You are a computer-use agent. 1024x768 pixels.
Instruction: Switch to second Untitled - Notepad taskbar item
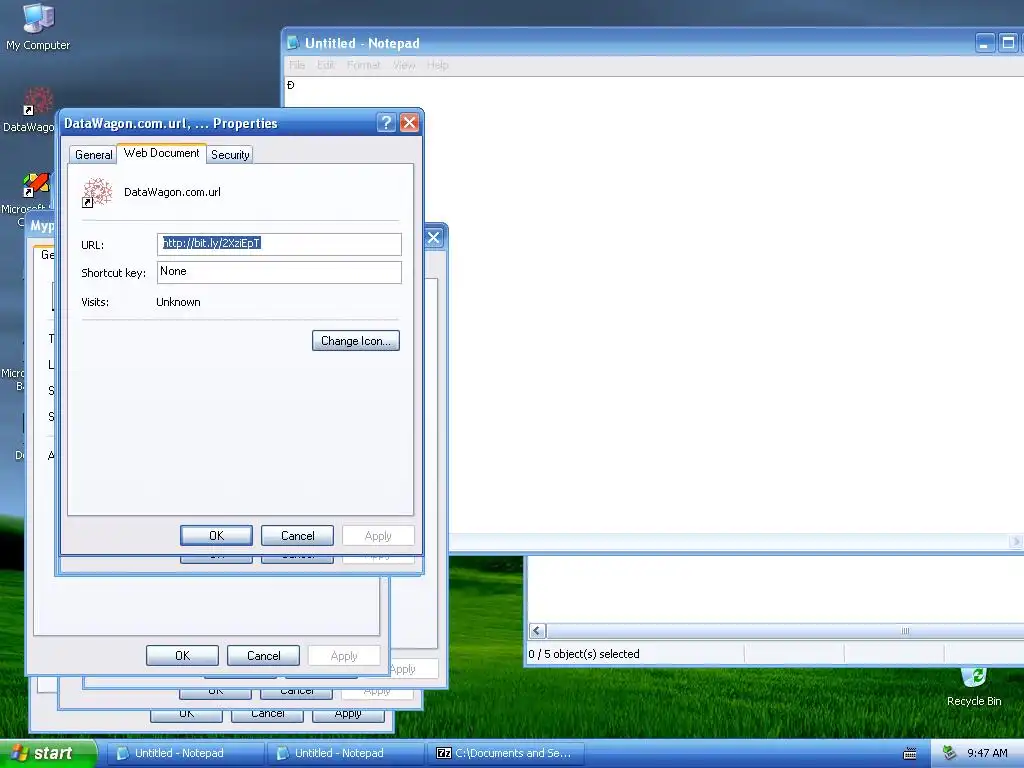(345, 753)
